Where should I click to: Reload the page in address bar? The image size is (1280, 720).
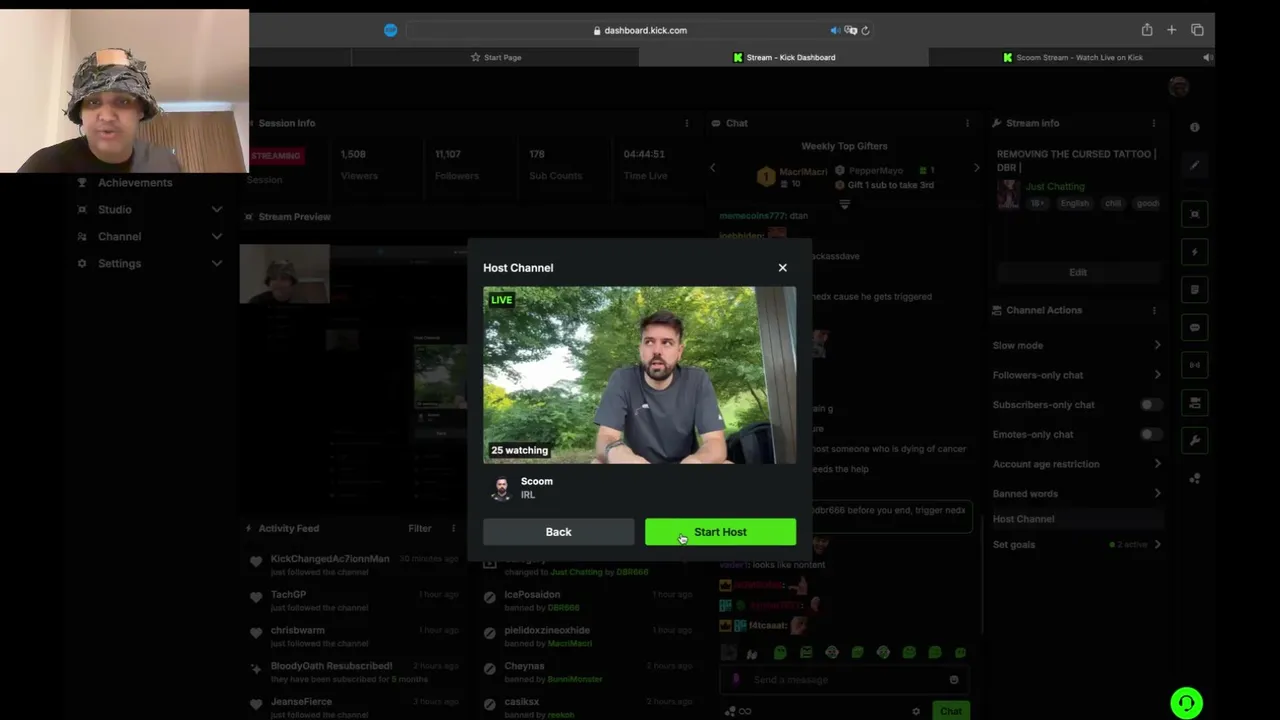(865, 30)
